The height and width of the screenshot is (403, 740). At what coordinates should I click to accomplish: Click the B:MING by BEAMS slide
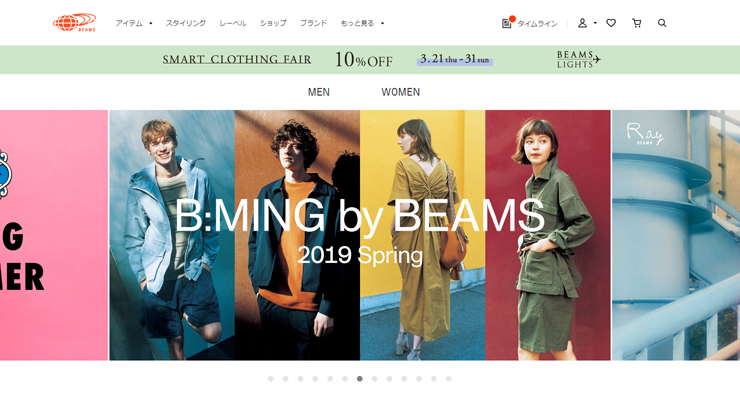pyautogui.click(x=360, y=235)
